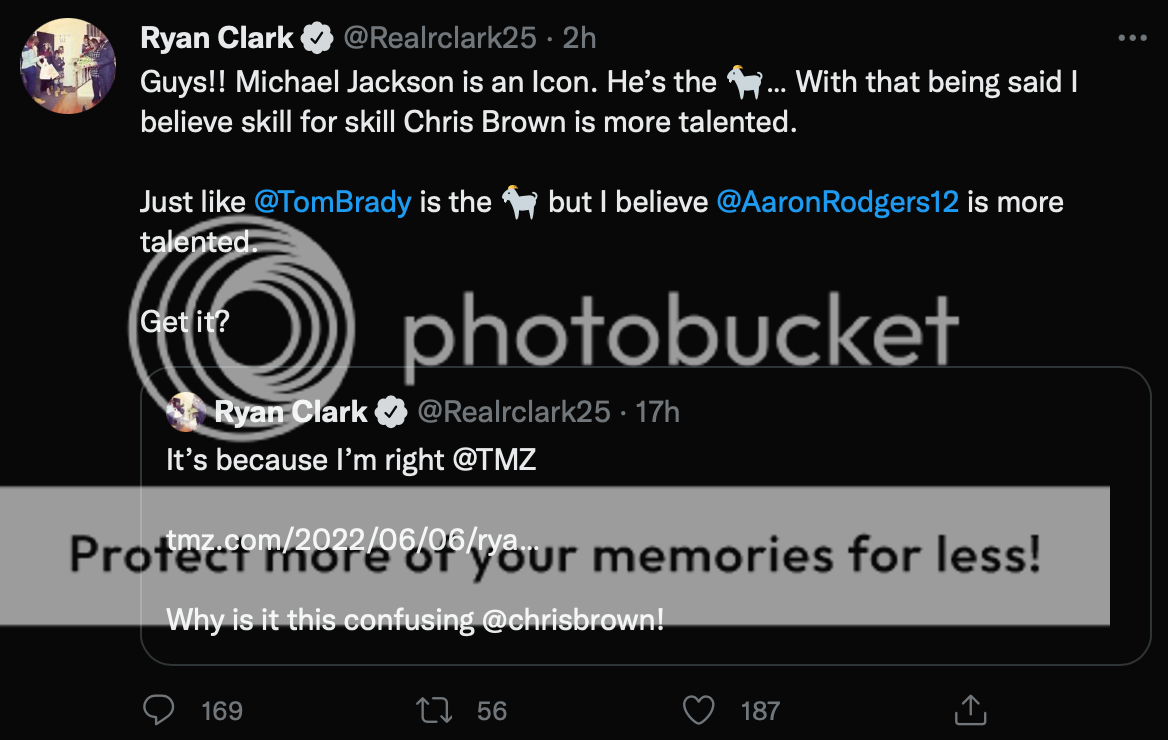Click the first goat emoji after "He's the"

click(x=743, y=82)
